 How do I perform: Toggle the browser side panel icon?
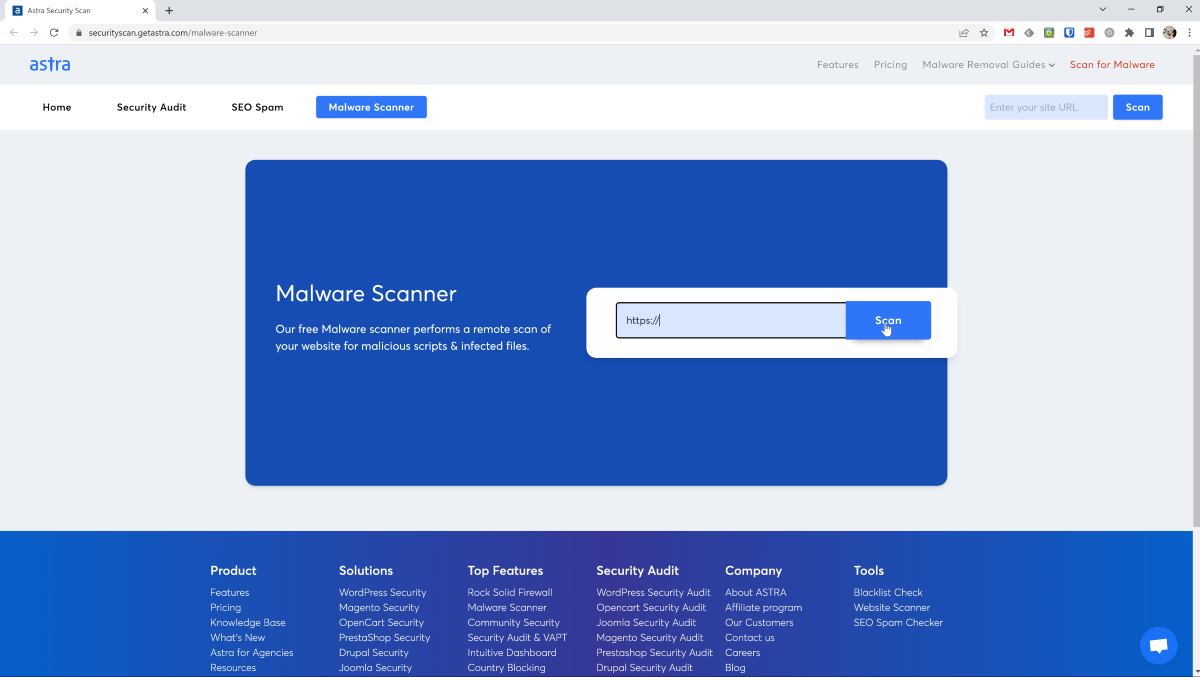1149,32
